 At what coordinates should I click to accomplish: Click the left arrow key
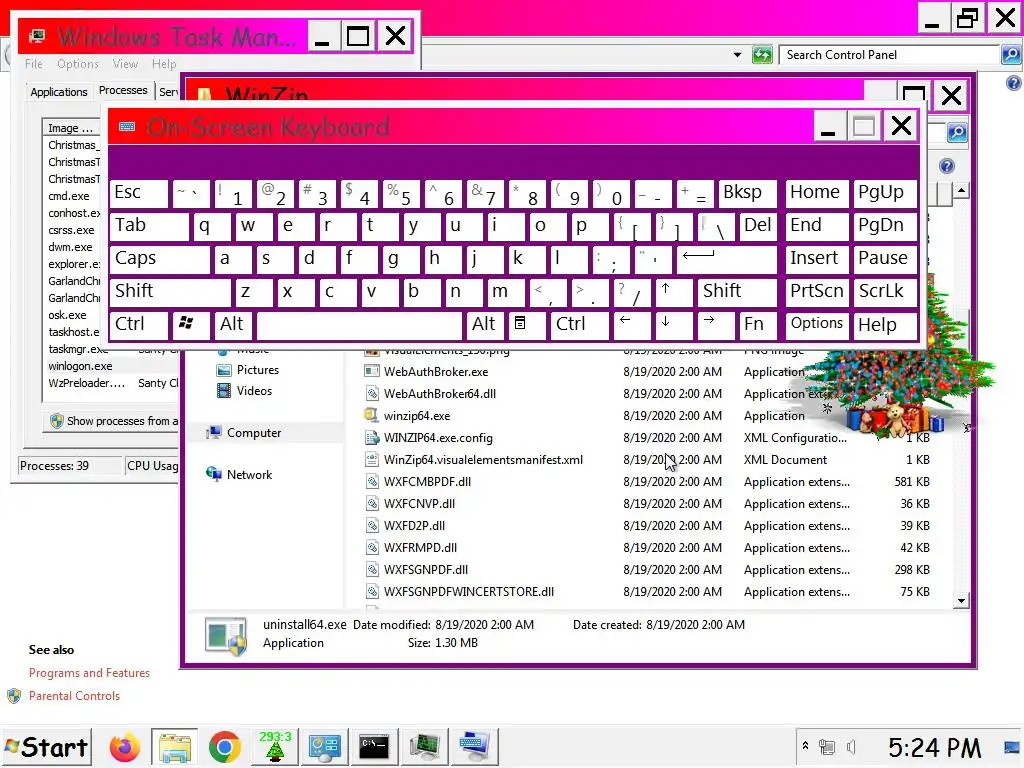[632, 325]
